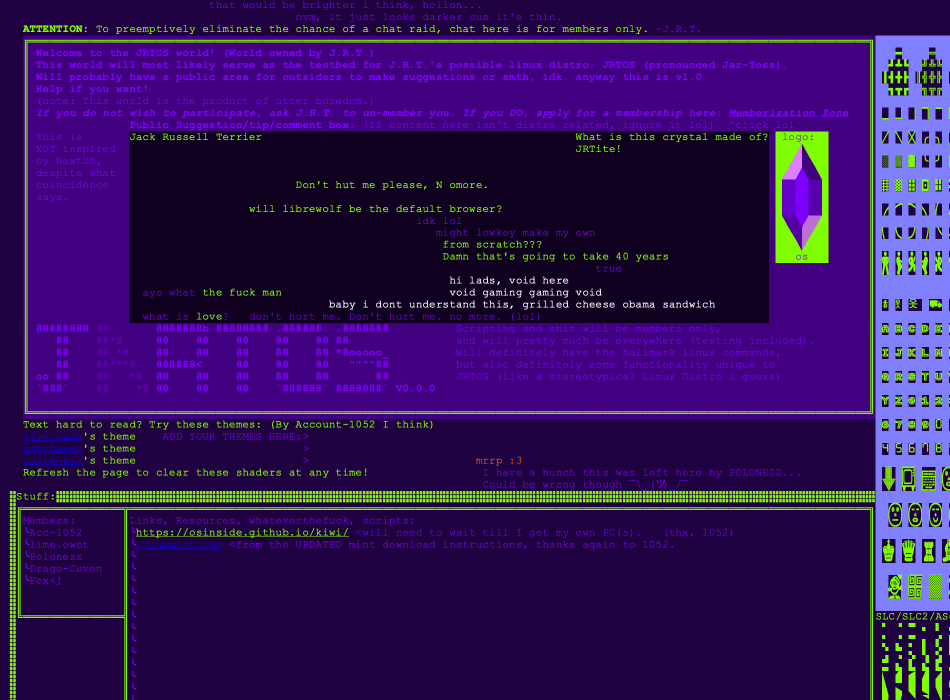Click the letter A glyph in palette
Image resolution: width=950 pixels, height=700 pixels.
[887, 329]
